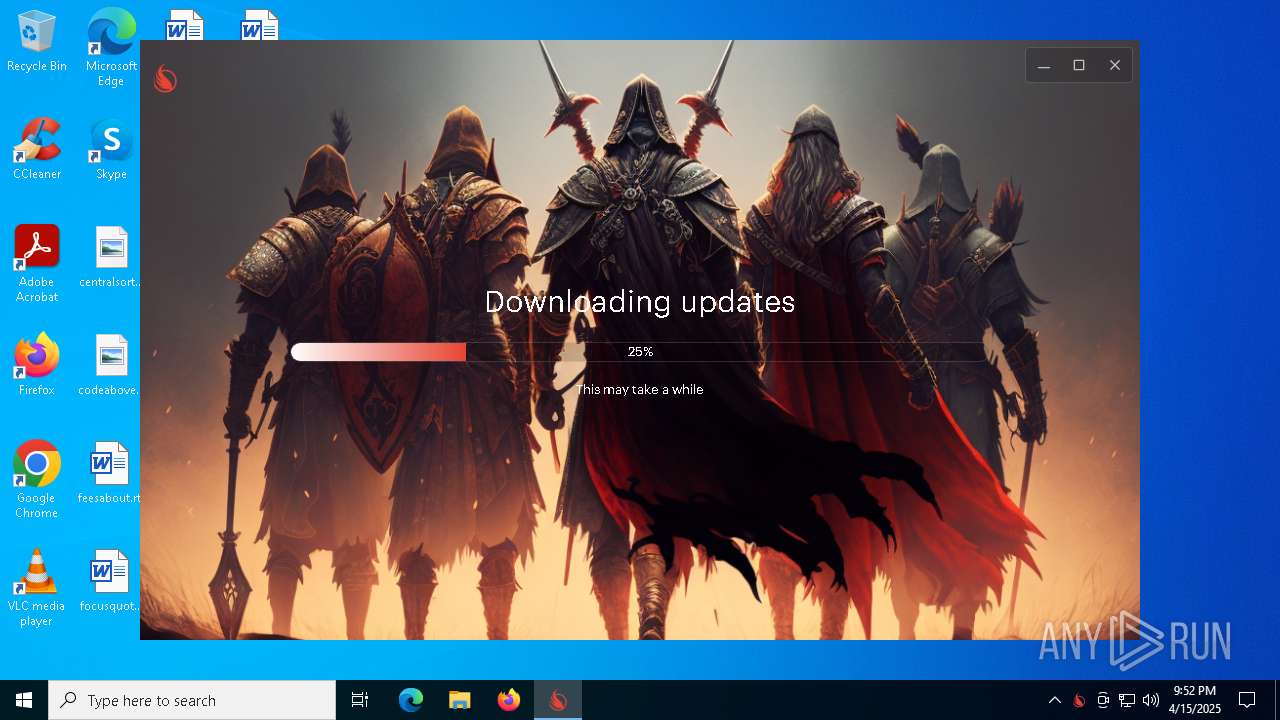Select the codeabove image file icon
1280x720 pixels.
[x=111, y=365]
